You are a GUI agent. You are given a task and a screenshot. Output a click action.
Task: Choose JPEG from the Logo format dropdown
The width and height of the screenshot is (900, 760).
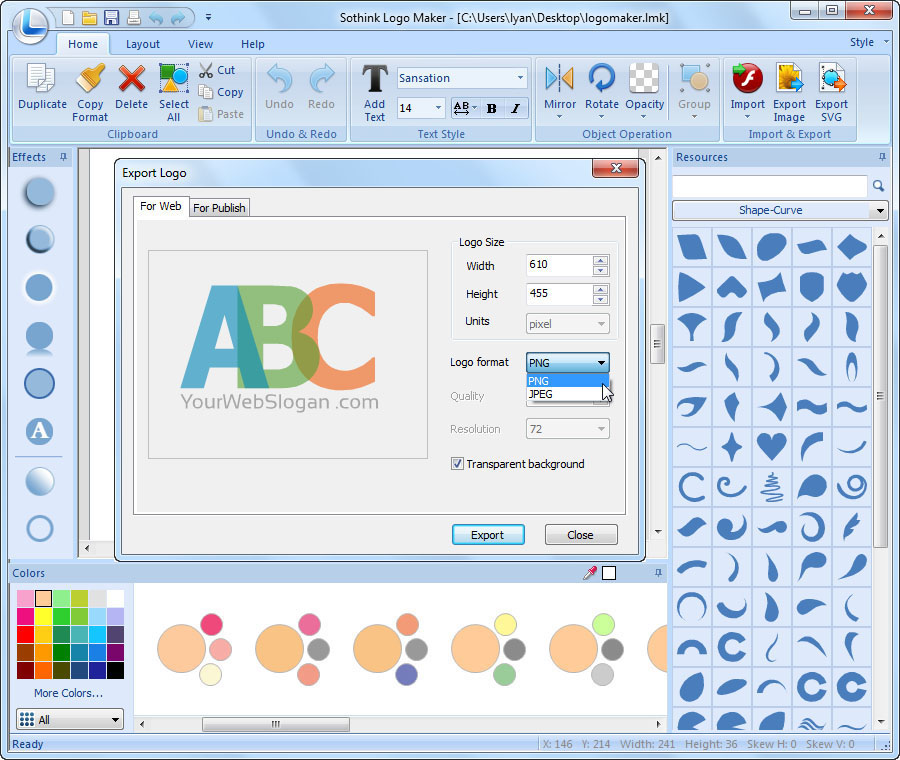(x=540, y=394)
